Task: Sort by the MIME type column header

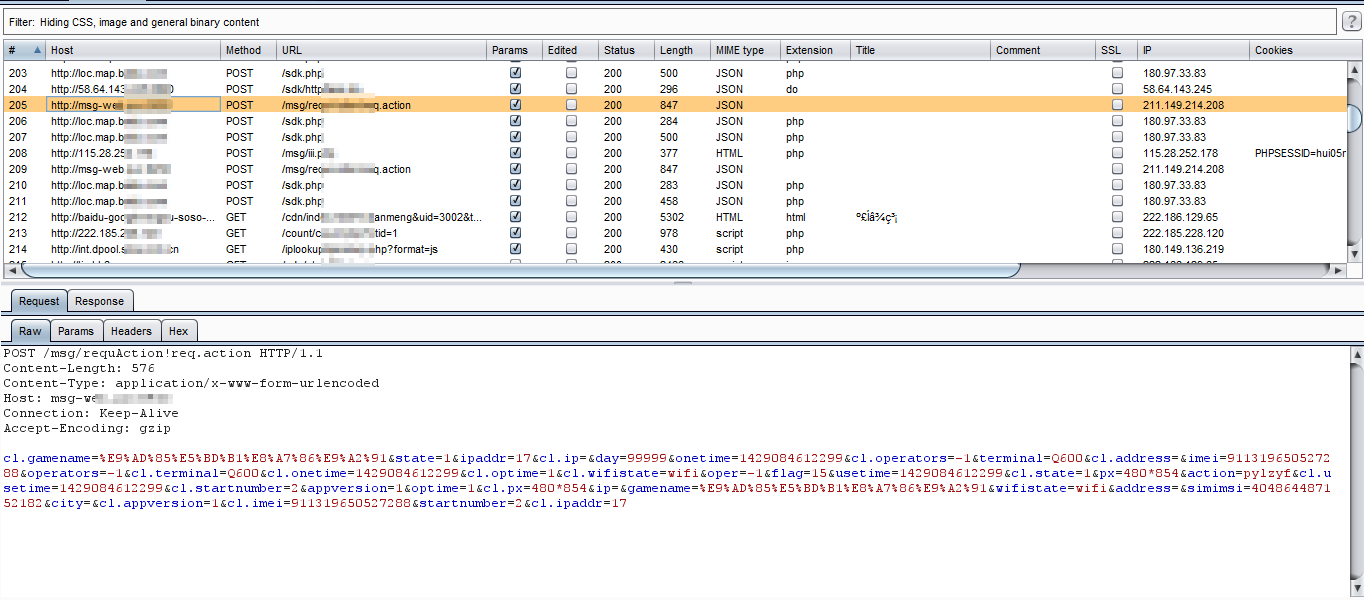Action: click(x=740, y=50)
